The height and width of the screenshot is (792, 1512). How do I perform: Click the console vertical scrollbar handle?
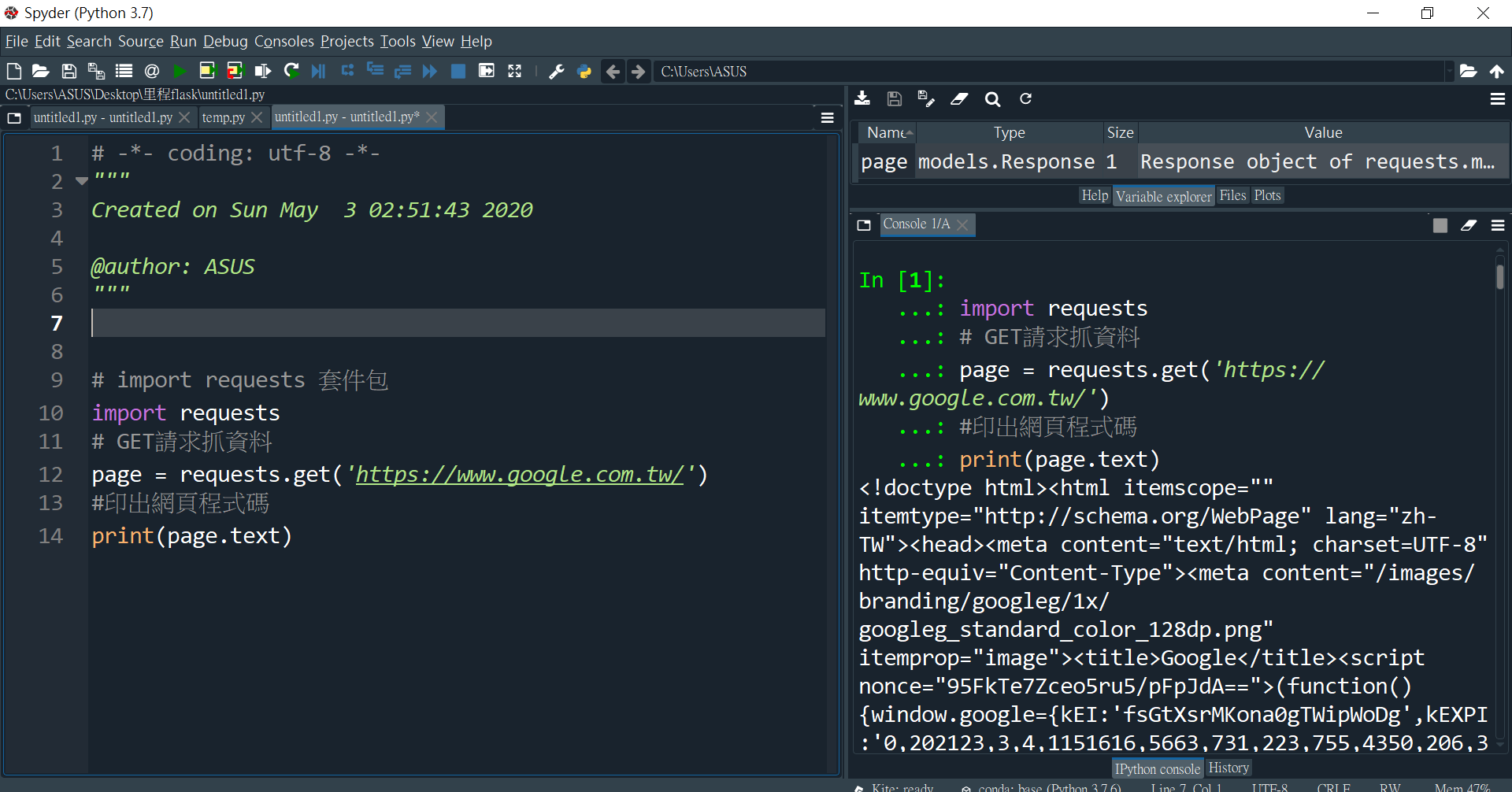(x=1499, y=276)
